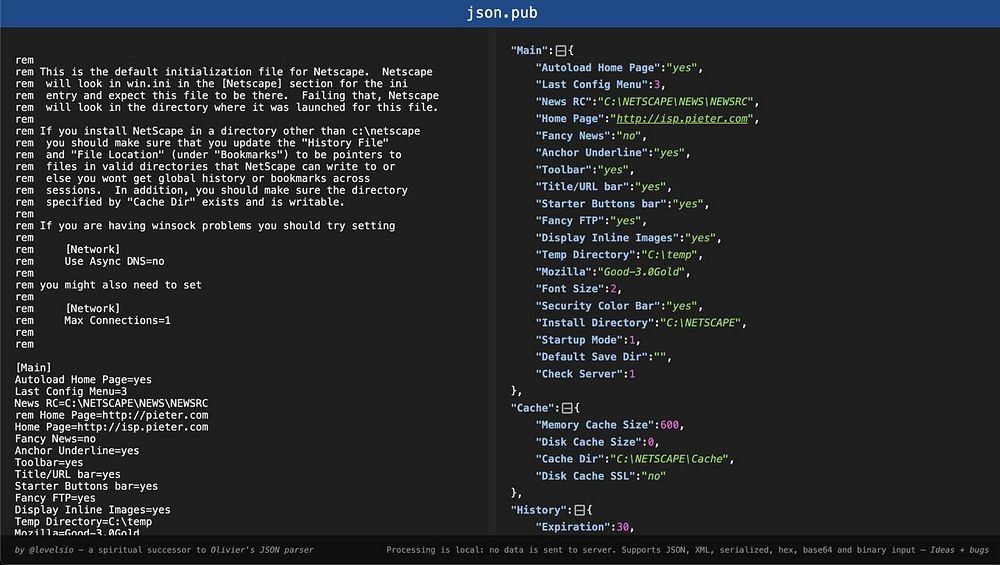Place cursor on the "[Main]" input line
This screenshot has width=1000, height=565.
pyautogui.click(x=33, y=368)
